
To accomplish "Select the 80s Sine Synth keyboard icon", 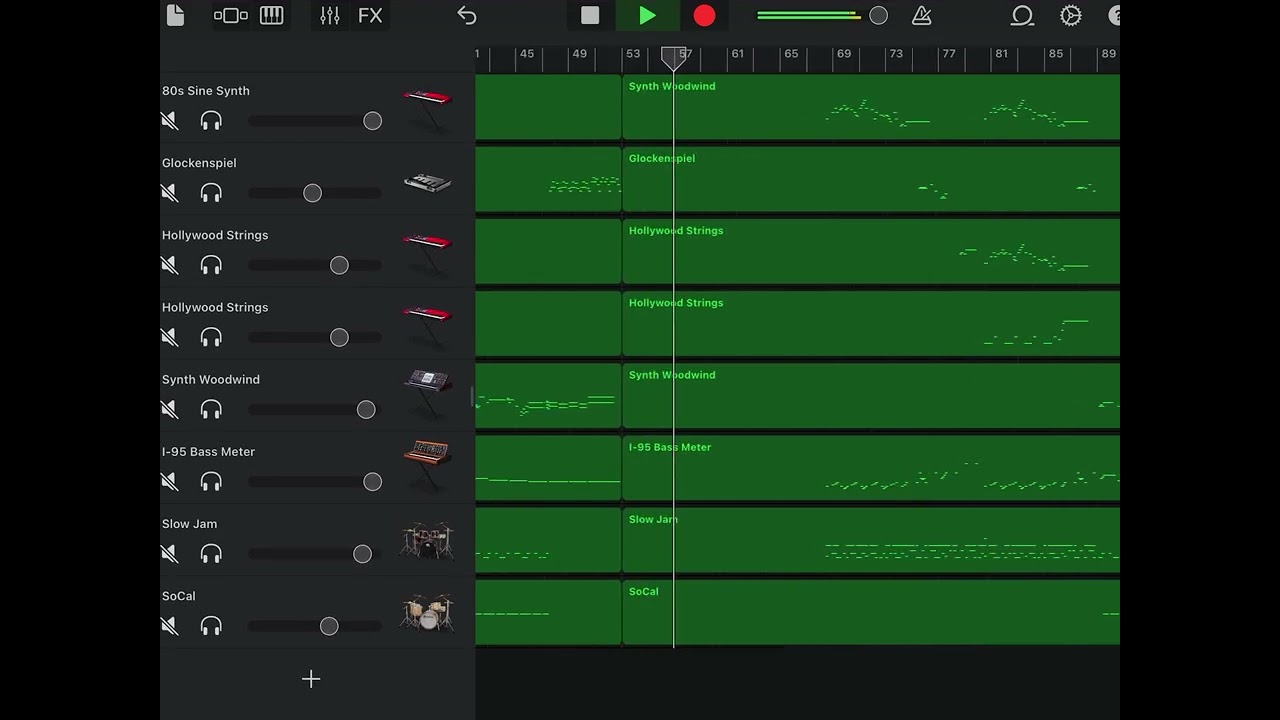I will (427, 110).
